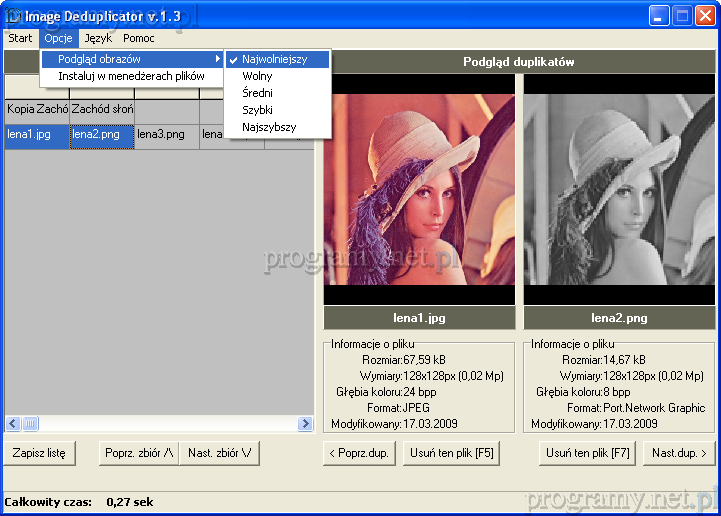Open the Start menu in menu bar

(20, 38)
